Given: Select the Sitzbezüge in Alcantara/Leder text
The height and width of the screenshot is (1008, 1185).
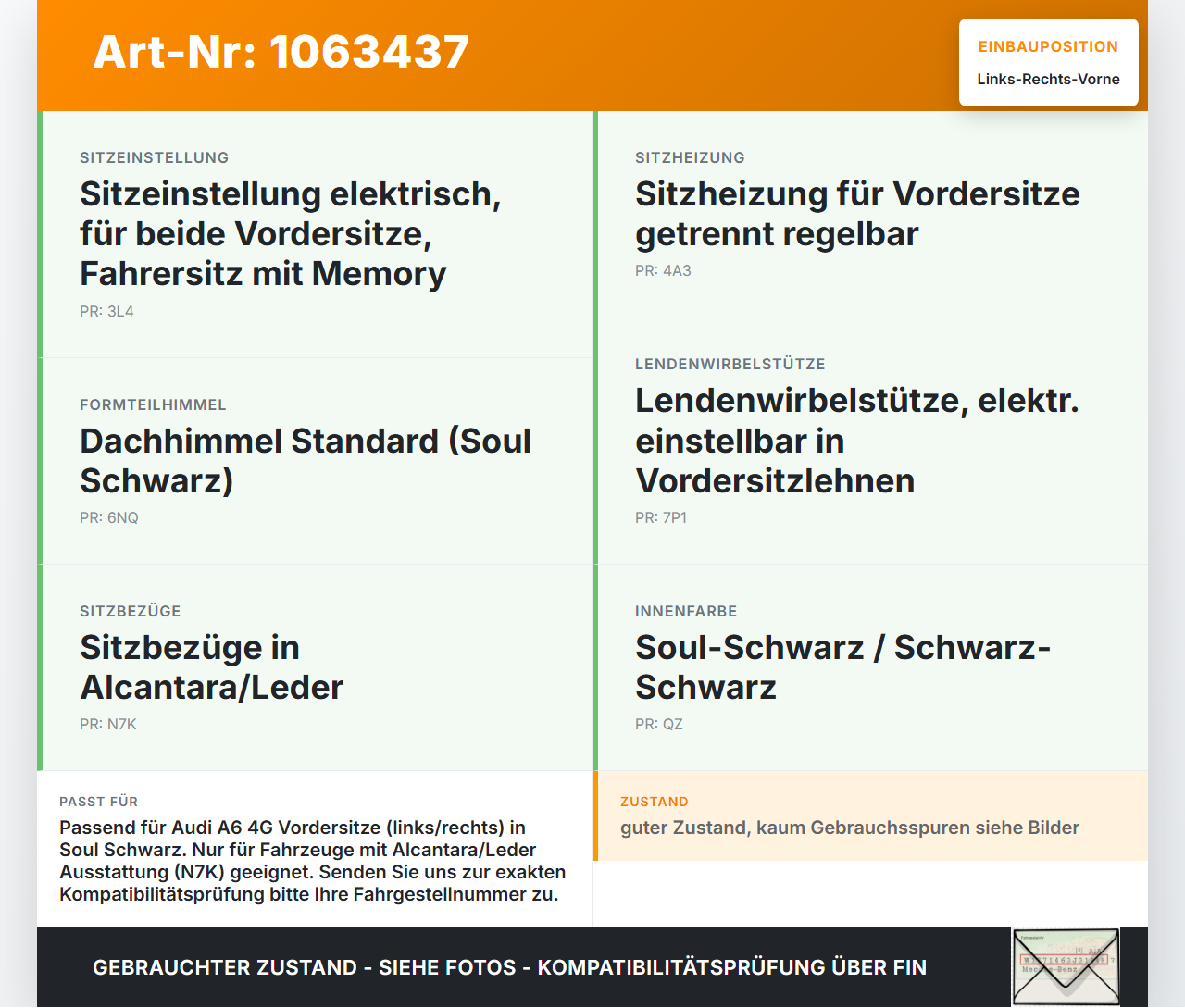Looking at the screenshot, I should [x=212, y=667].
